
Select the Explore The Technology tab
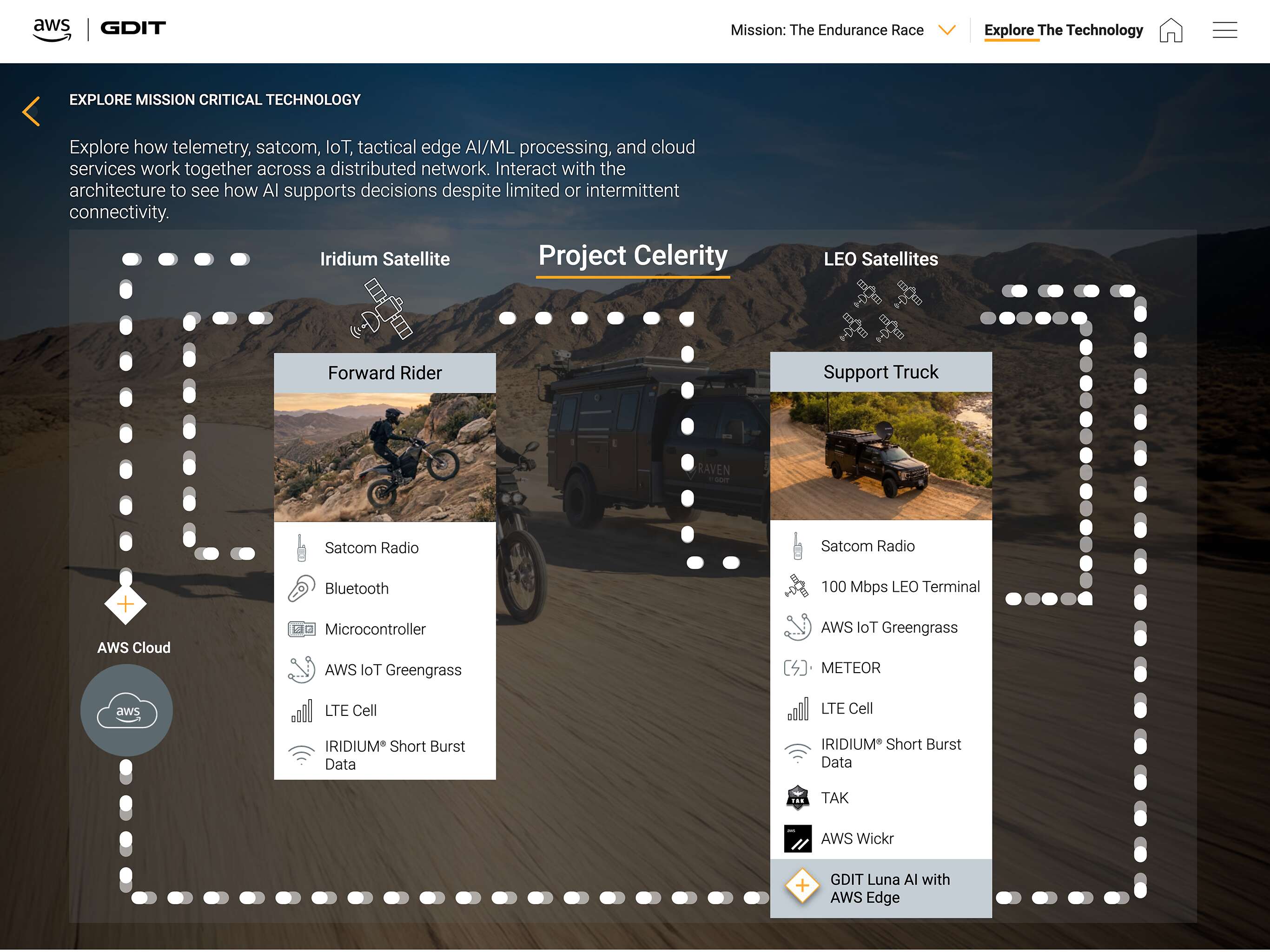1063,30
